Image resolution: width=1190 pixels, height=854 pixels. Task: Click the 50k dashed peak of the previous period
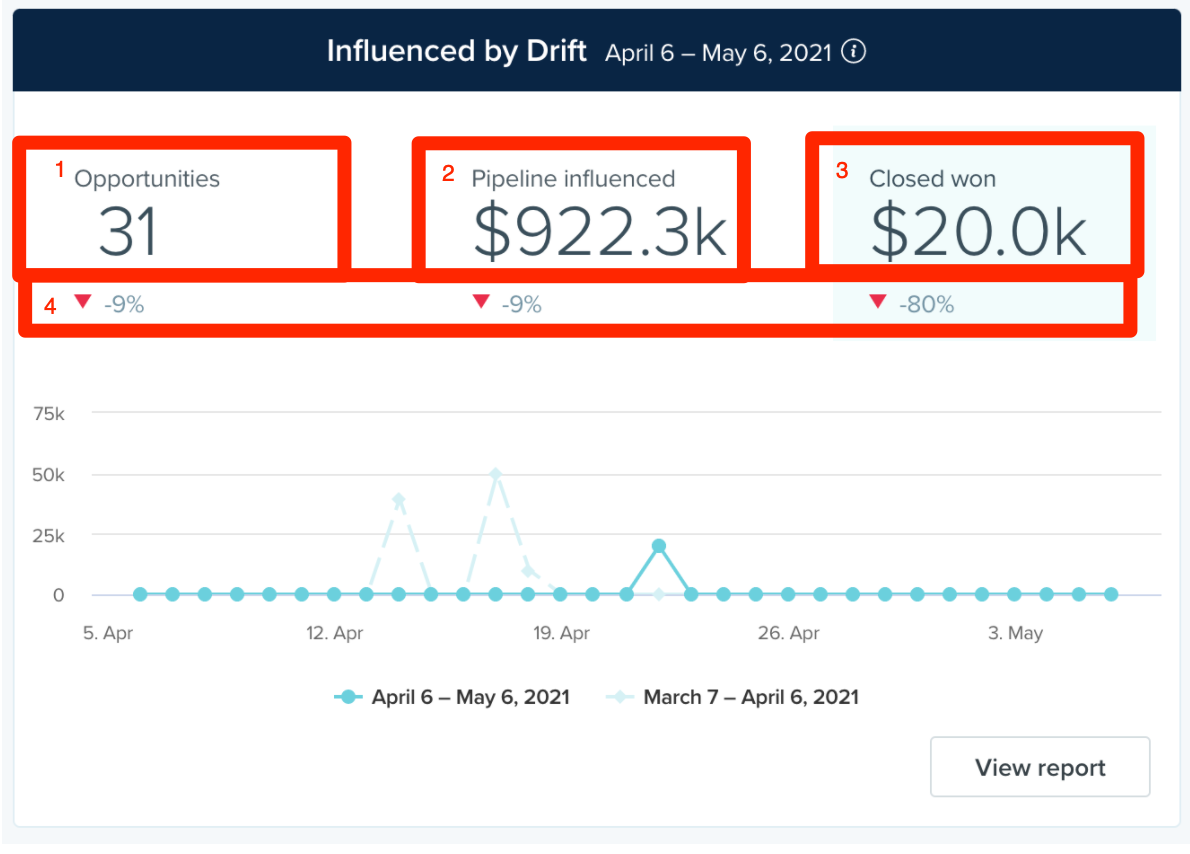[x=496, y=474]
